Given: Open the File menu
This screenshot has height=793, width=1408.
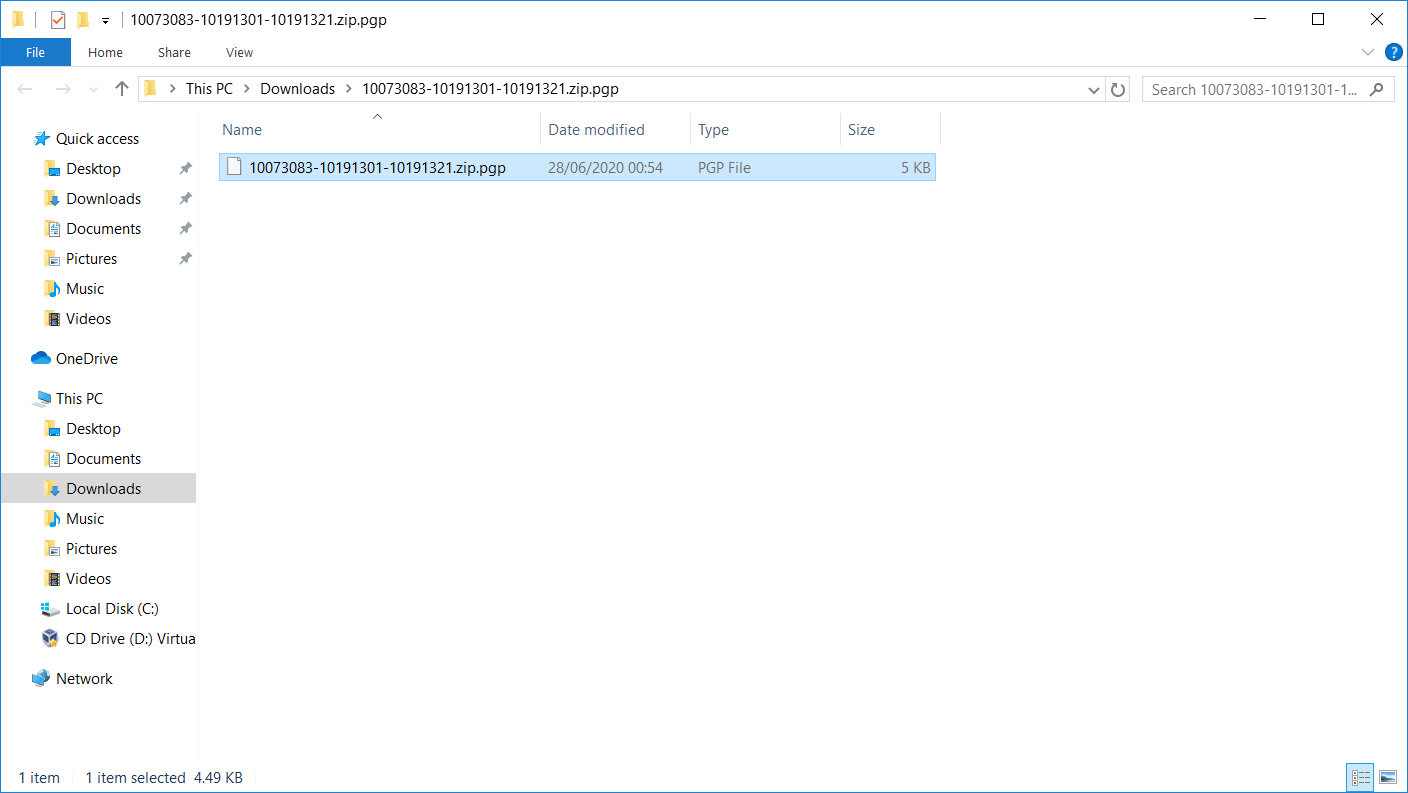Looking at the screenshot, I should tap(35, 52).
